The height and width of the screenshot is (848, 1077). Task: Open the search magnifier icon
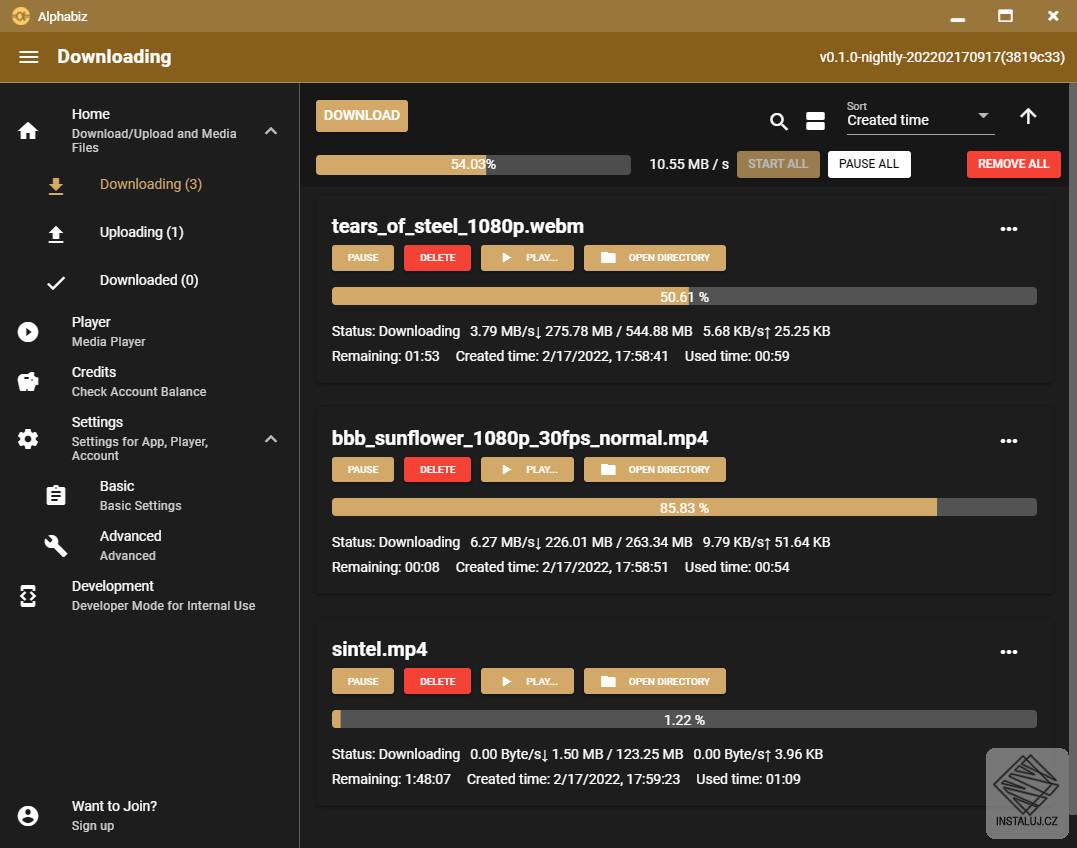click(x=778, y=122)
